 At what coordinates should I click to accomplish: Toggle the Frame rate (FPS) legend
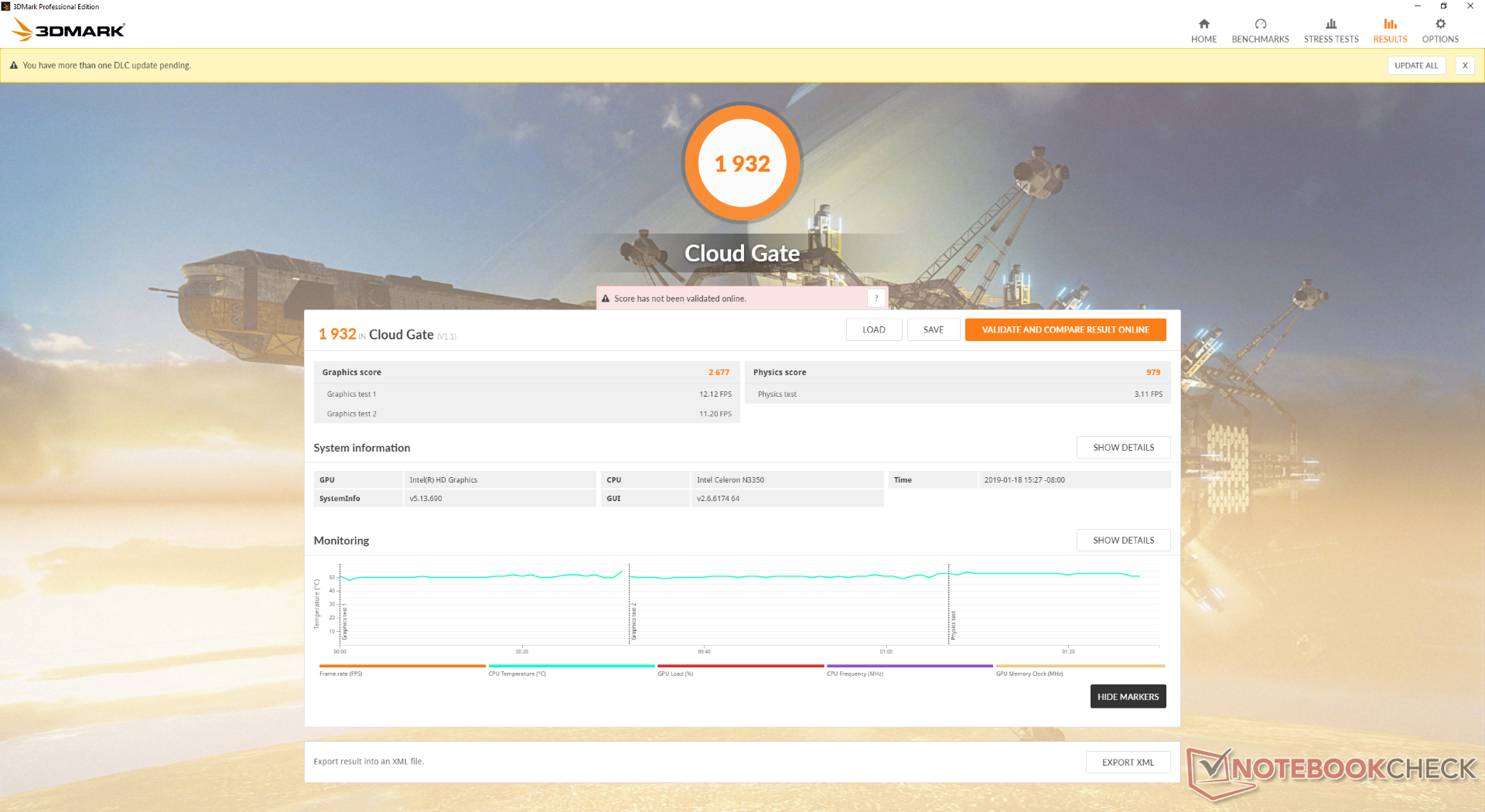[x=341, y=674]
